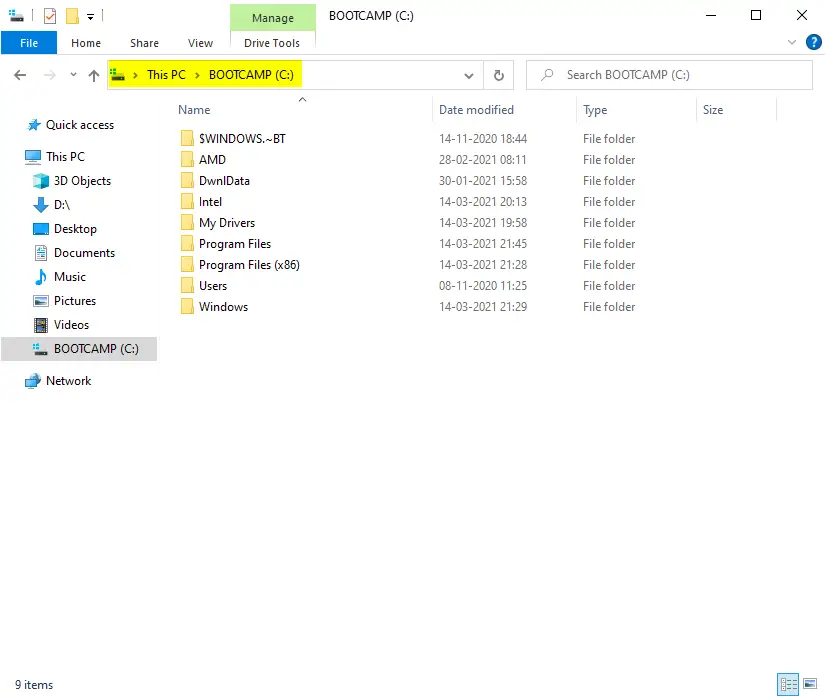Select This PC in the navigation pane

pos(65,156)
